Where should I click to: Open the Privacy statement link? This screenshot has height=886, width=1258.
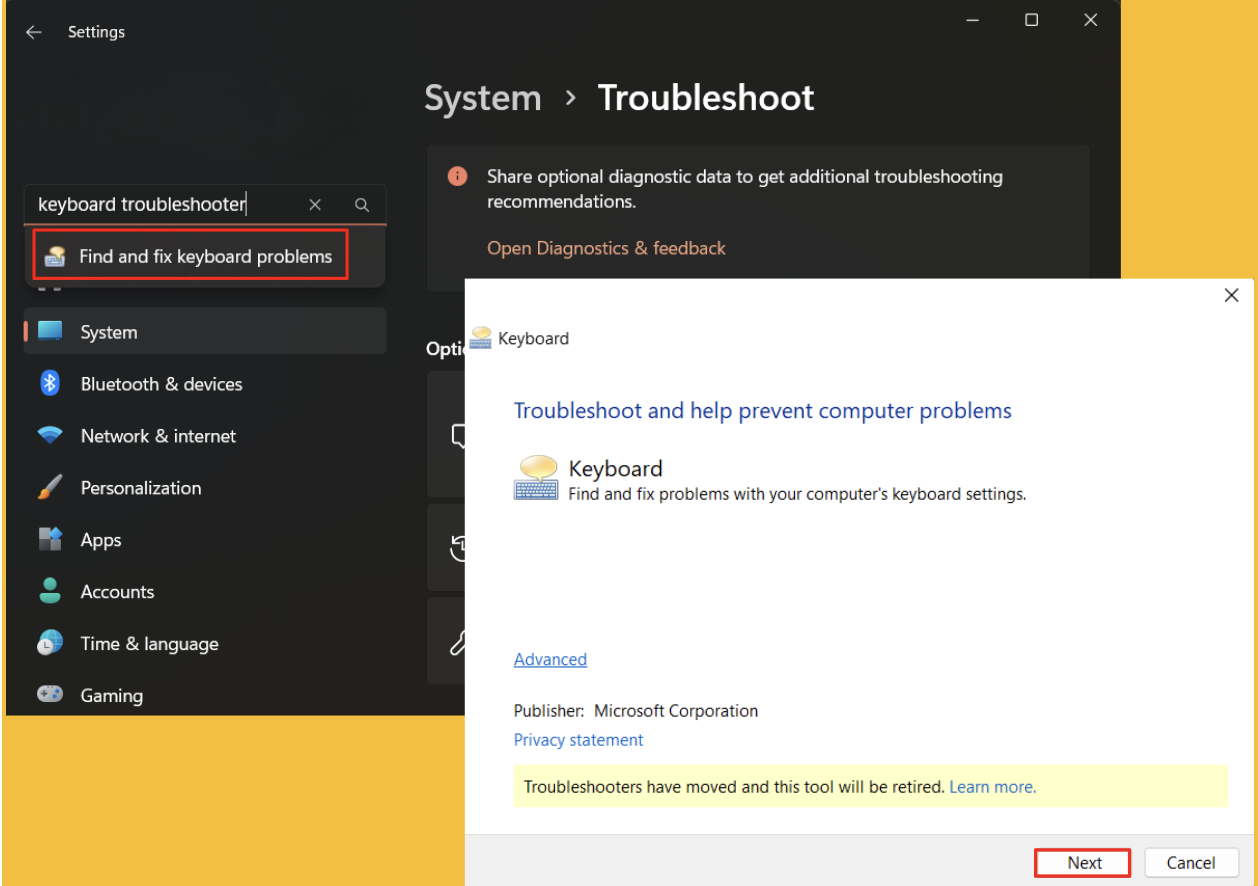[x=578, y=740]
